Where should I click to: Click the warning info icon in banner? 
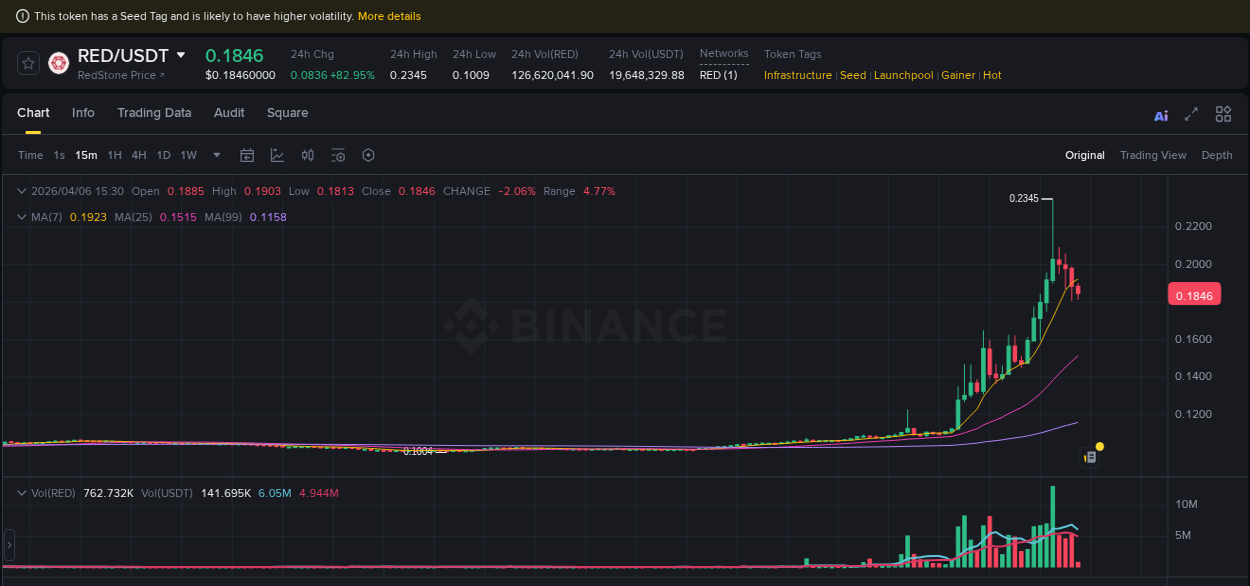point(23,16)
